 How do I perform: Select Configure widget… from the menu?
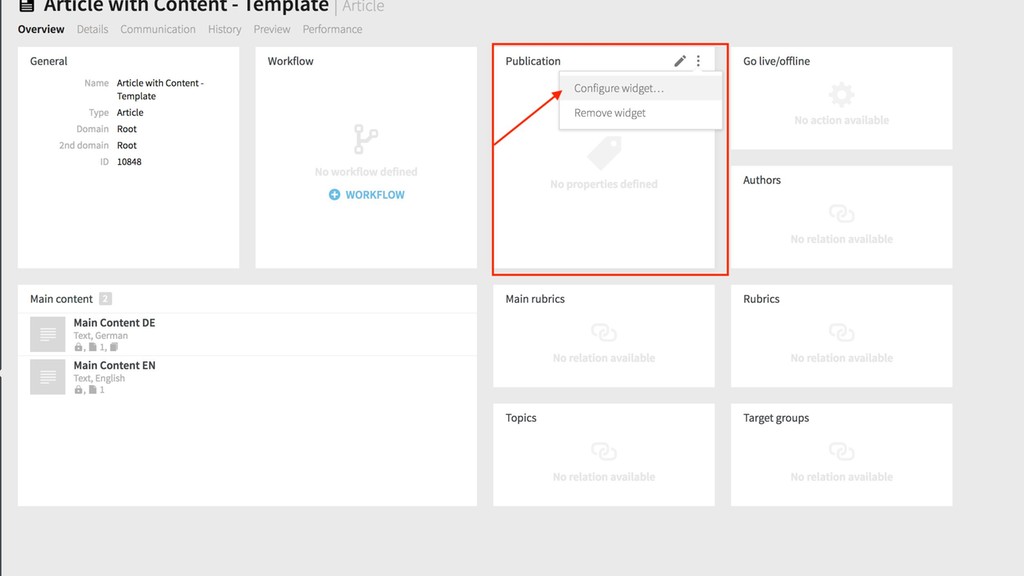point(618,88)
